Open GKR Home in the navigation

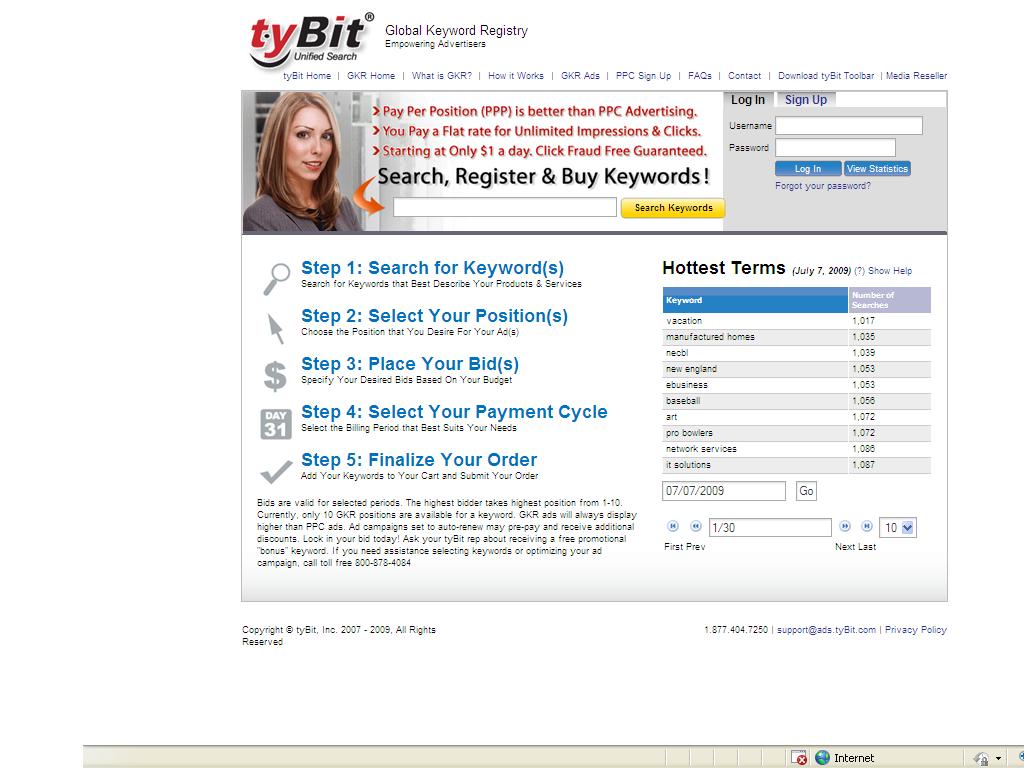(x=371, y=76)
